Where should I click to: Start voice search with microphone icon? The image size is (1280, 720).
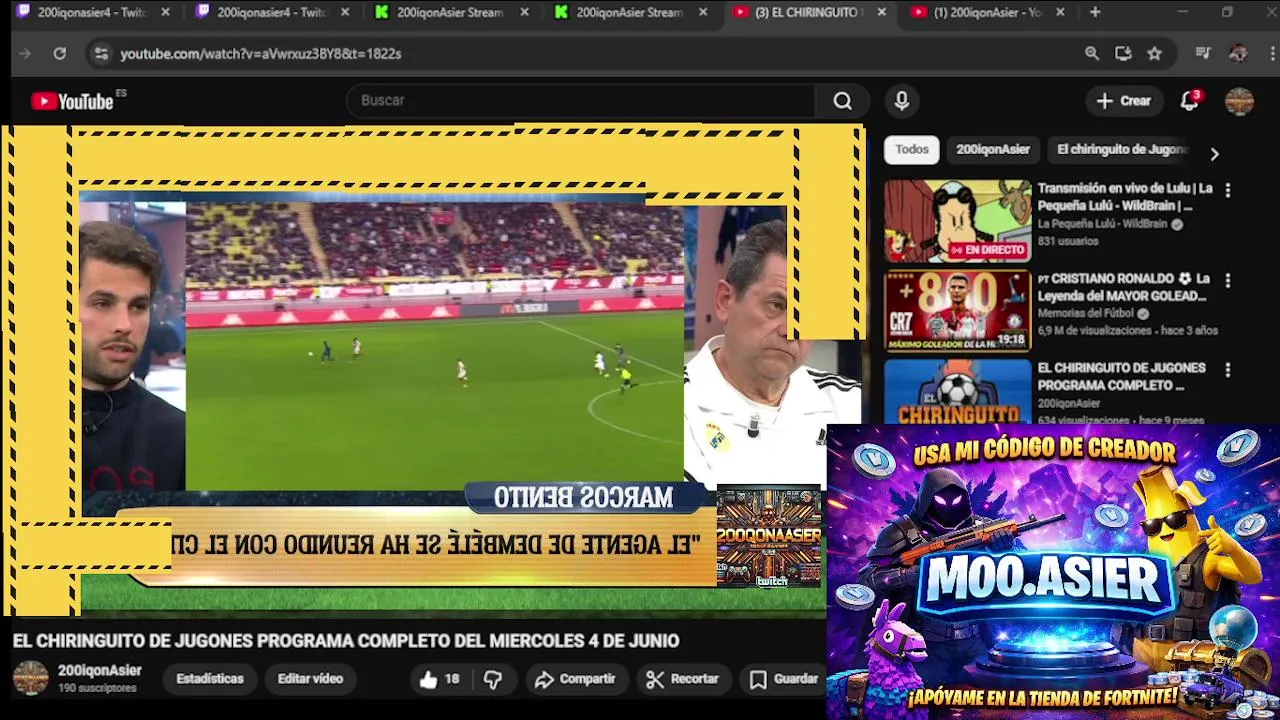902,101
